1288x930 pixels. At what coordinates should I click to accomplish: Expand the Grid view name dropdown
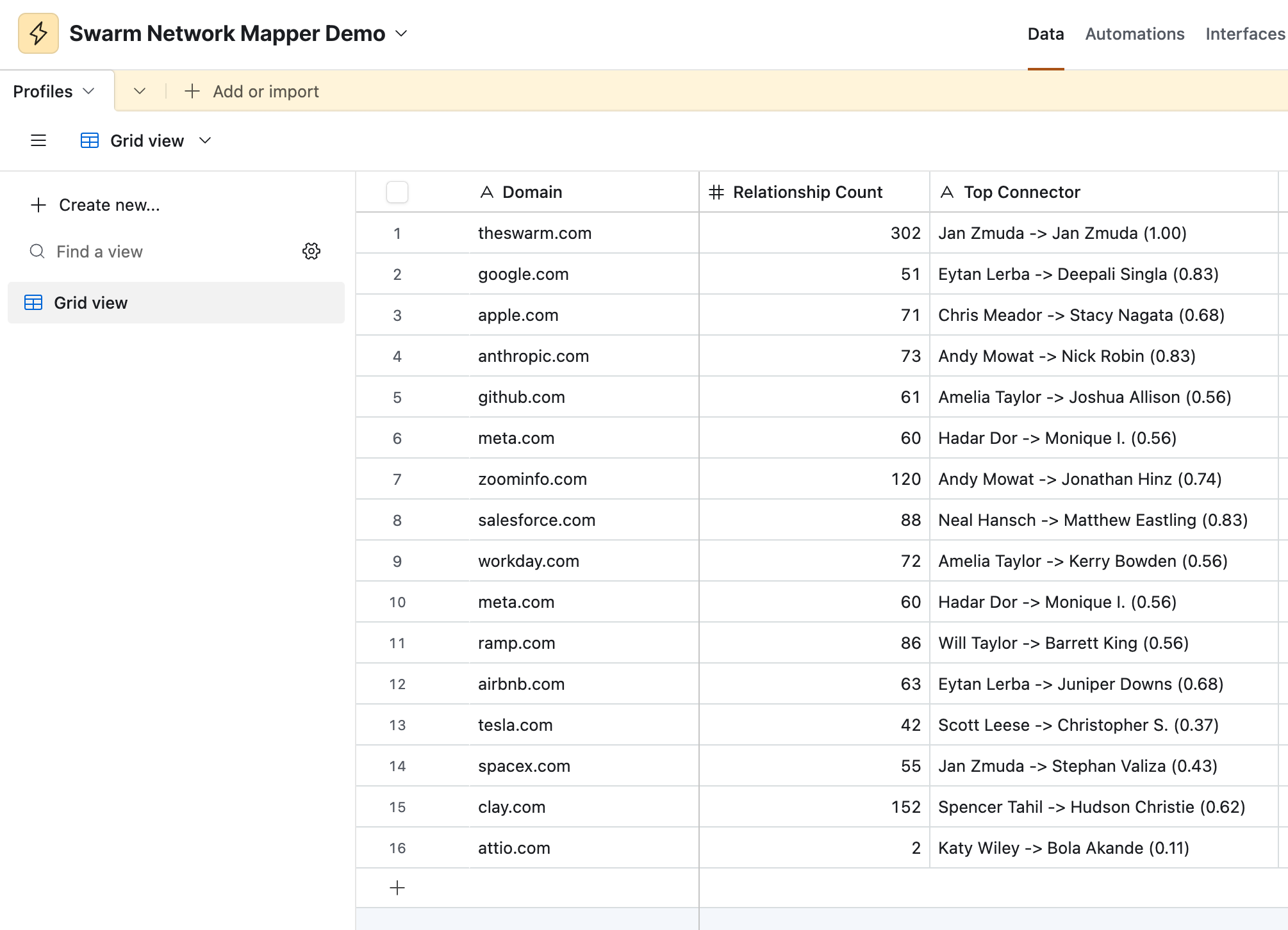tap(205, 141)
